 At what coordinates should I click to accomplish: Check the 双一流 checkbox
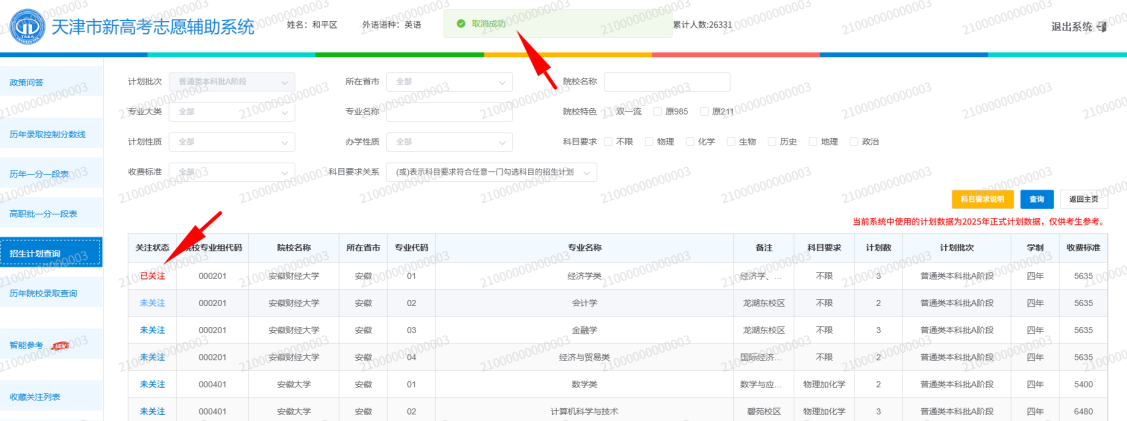[x=609, y=111]
